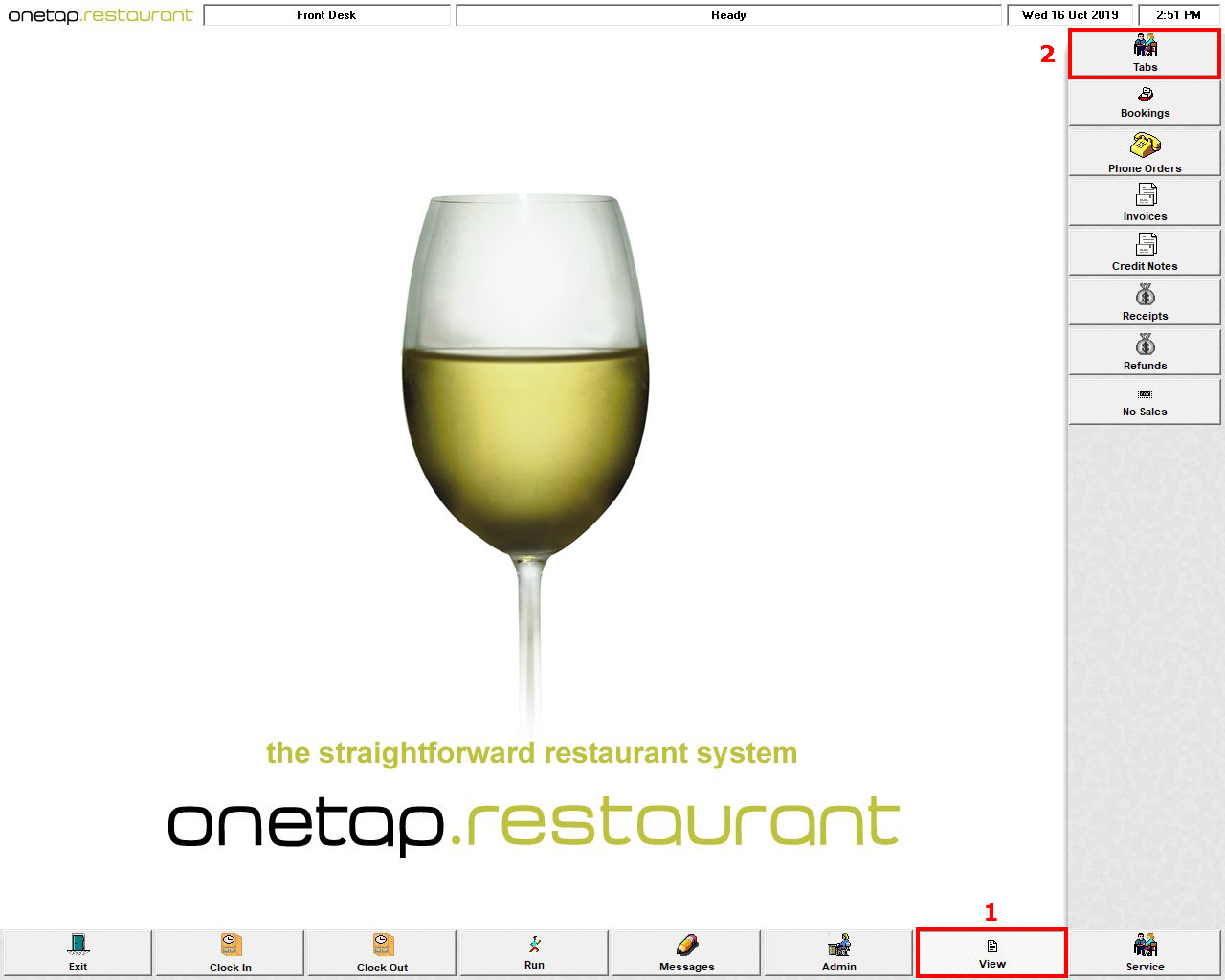This screenshot has height=980, width=1225.
Task: Open the View screen
Action: (x=991, y=952)
